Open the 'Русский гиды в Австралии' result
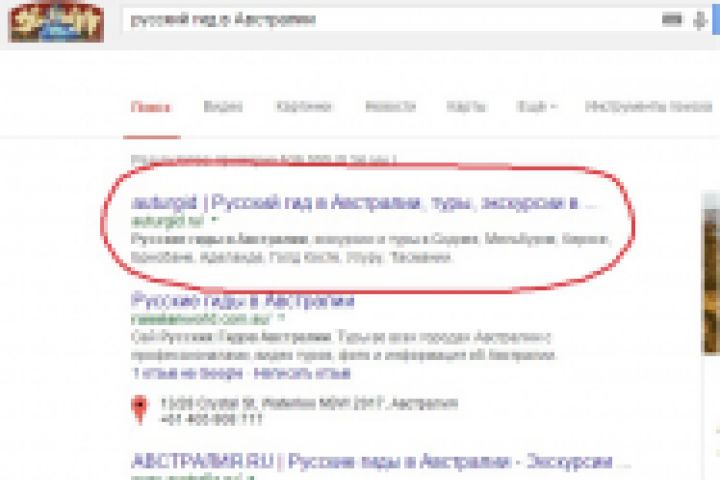Screen dimensions: 720x480 [x=242, y=301]
